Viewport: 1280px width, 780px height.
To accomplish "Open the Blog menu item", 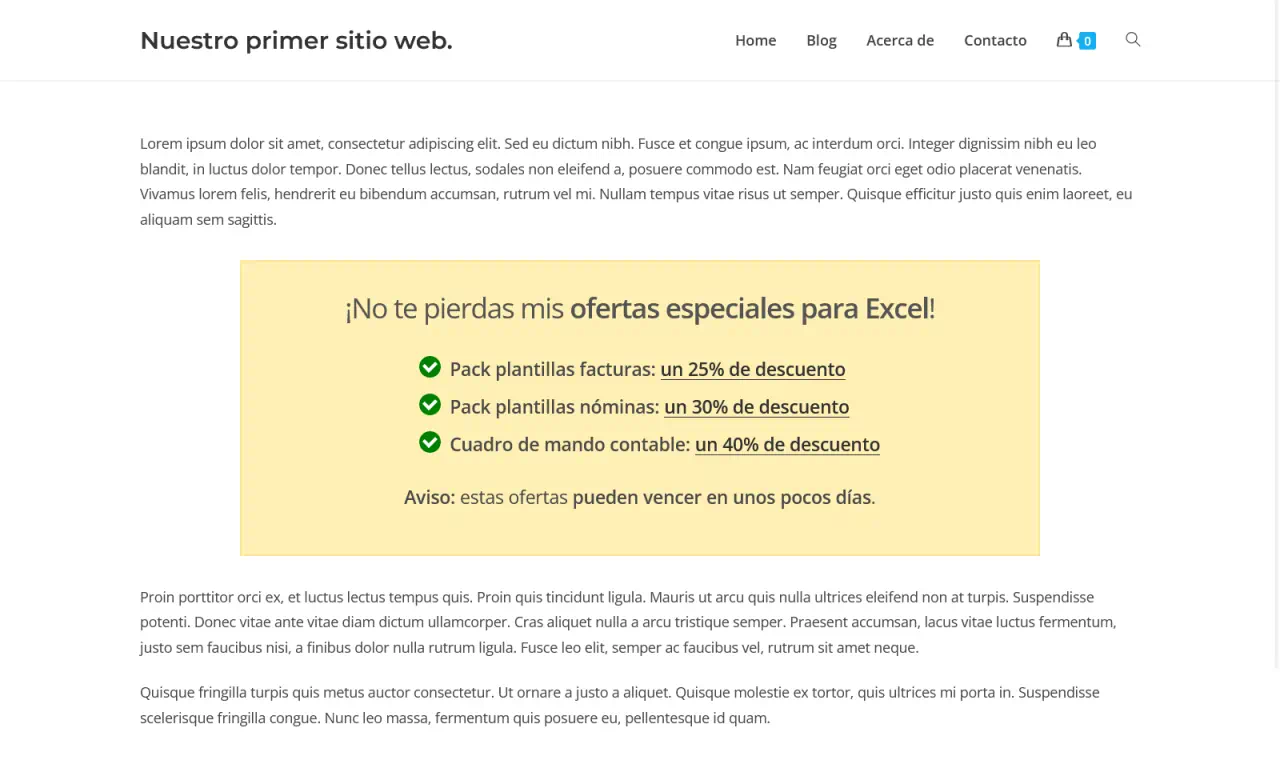I will pos(821,40).
